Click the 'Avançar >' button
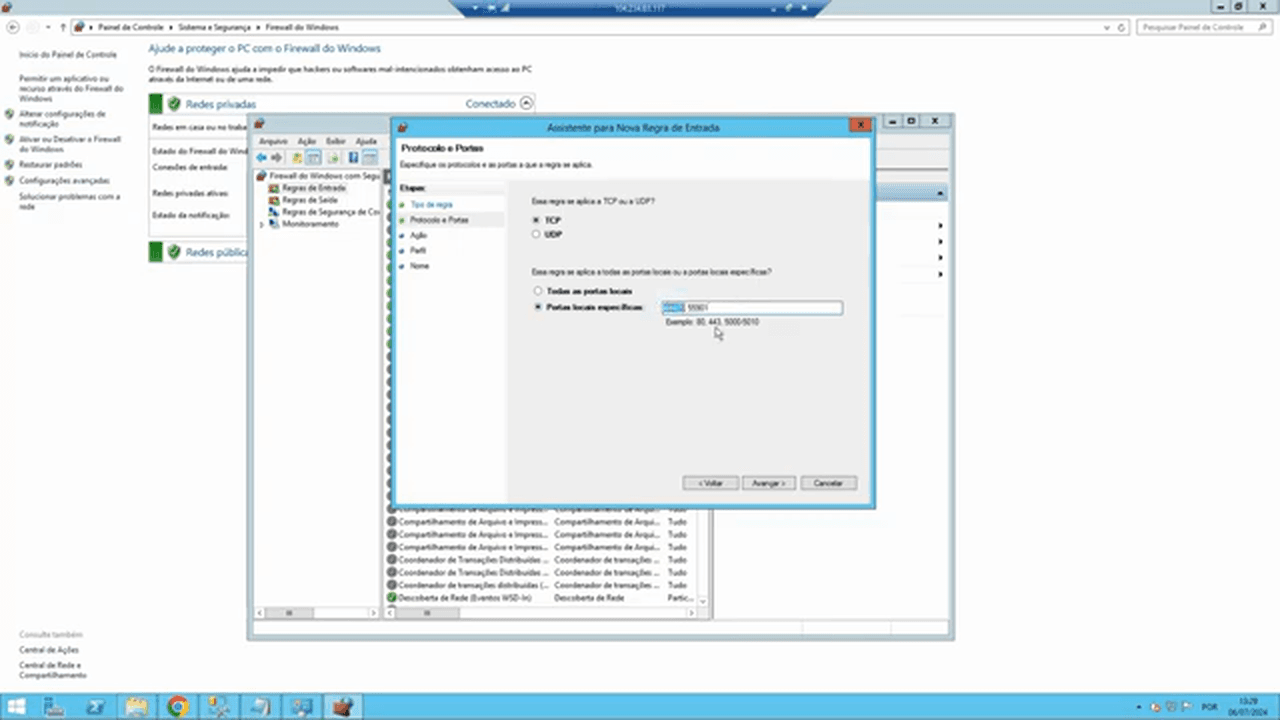The image size is (1280, 720). click(768, 483)
